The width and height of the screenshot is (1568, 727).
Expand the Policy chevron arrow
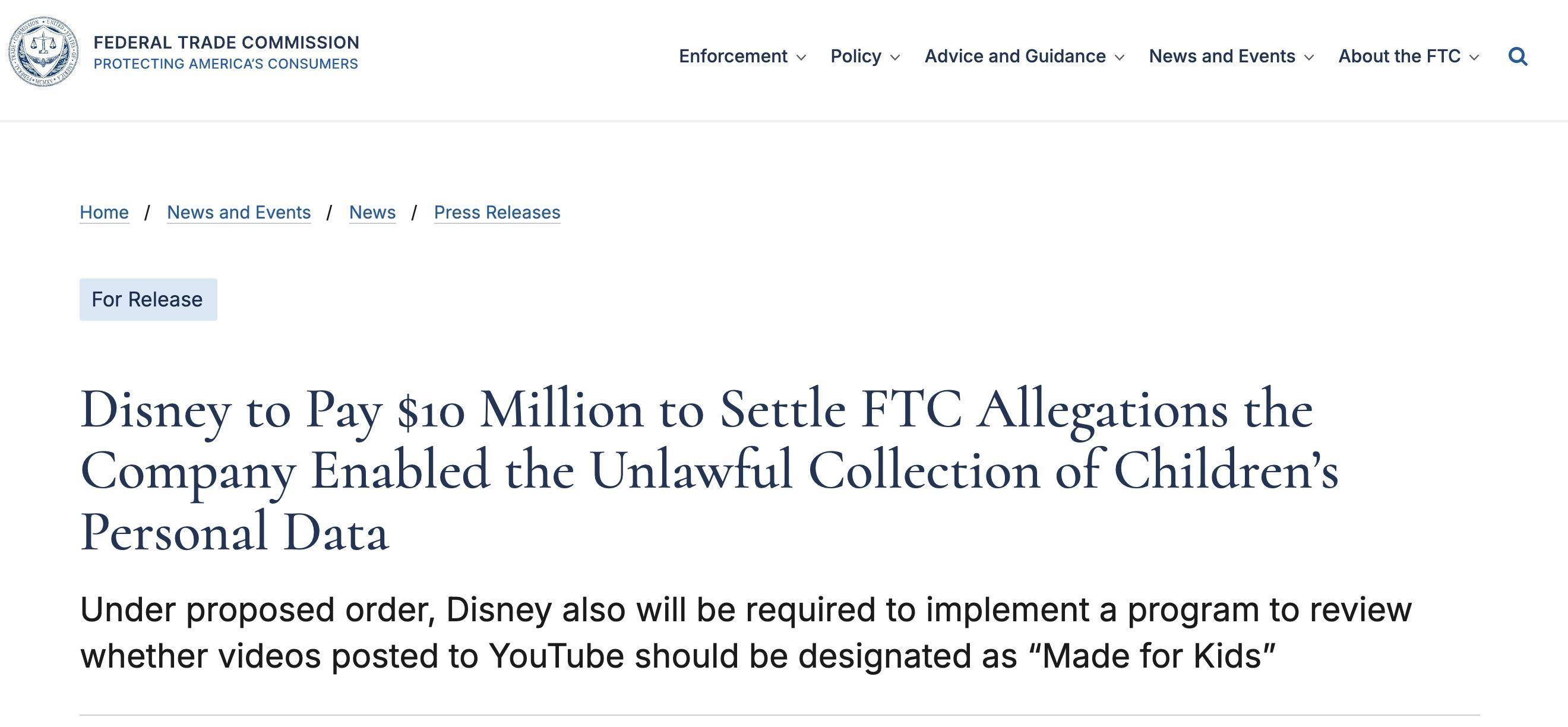coord(895,57)
